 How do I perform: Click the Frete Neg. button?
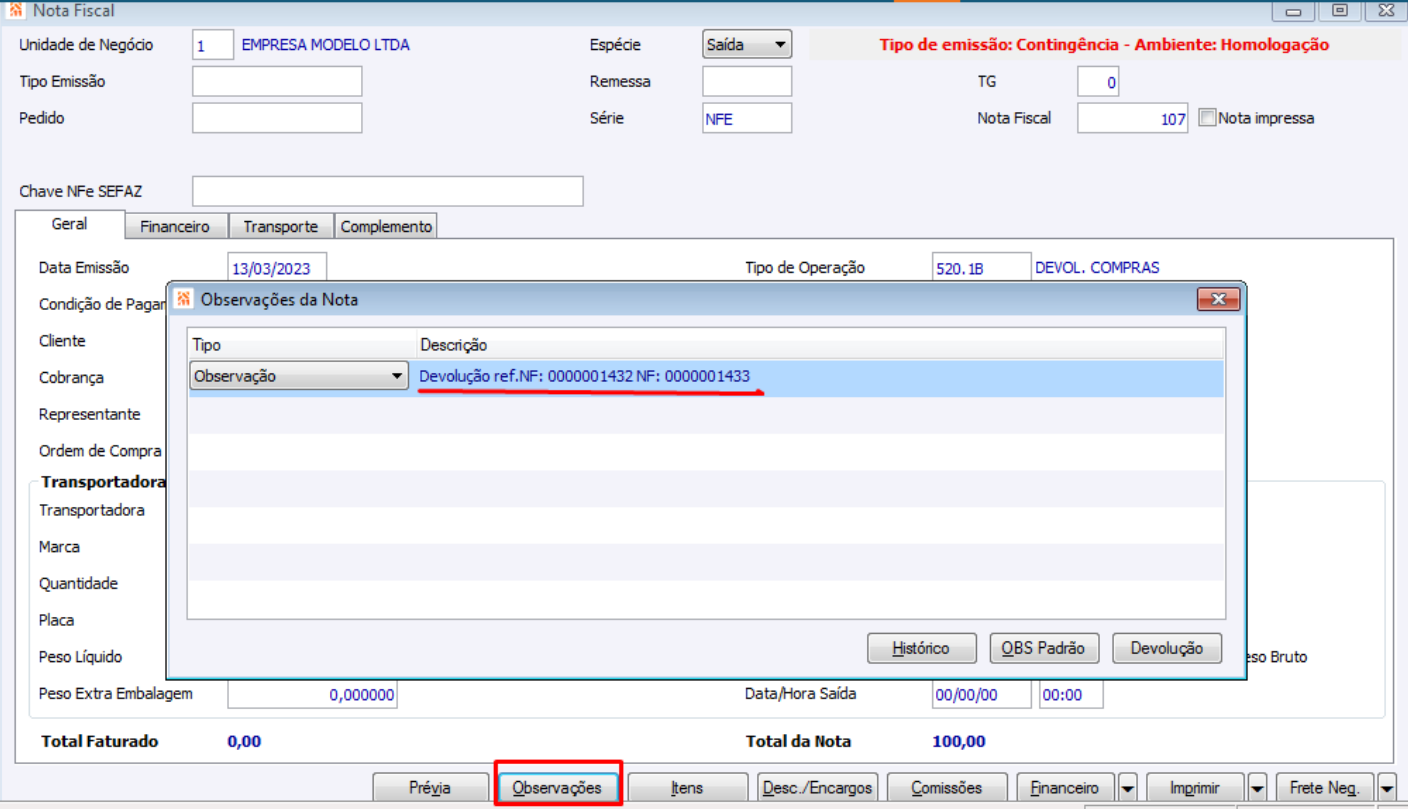1326,788
